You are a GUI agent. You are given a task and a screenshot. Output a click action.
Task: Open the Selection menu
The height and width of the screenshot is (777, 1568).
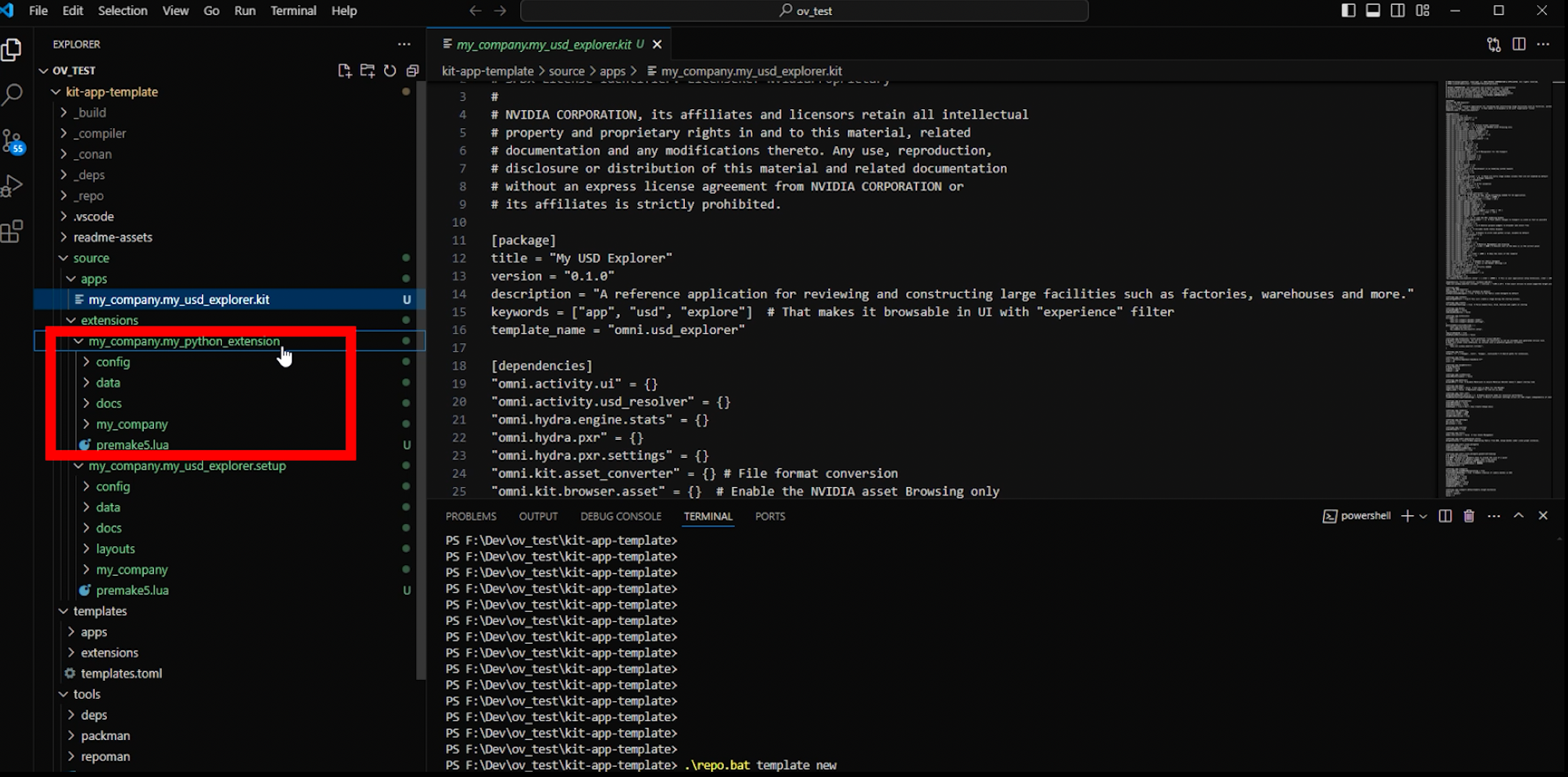pos(122,10)
